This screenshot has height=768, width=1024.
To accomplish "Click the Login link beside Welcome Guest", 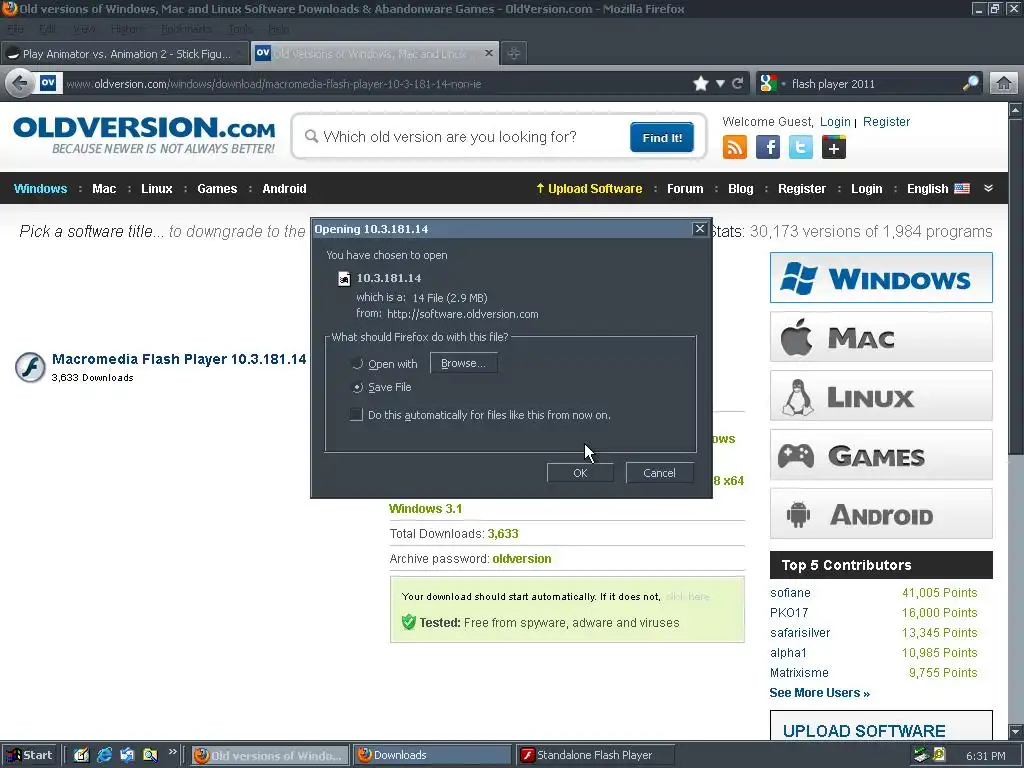I will pyautogui.click(x=835, y=121).
